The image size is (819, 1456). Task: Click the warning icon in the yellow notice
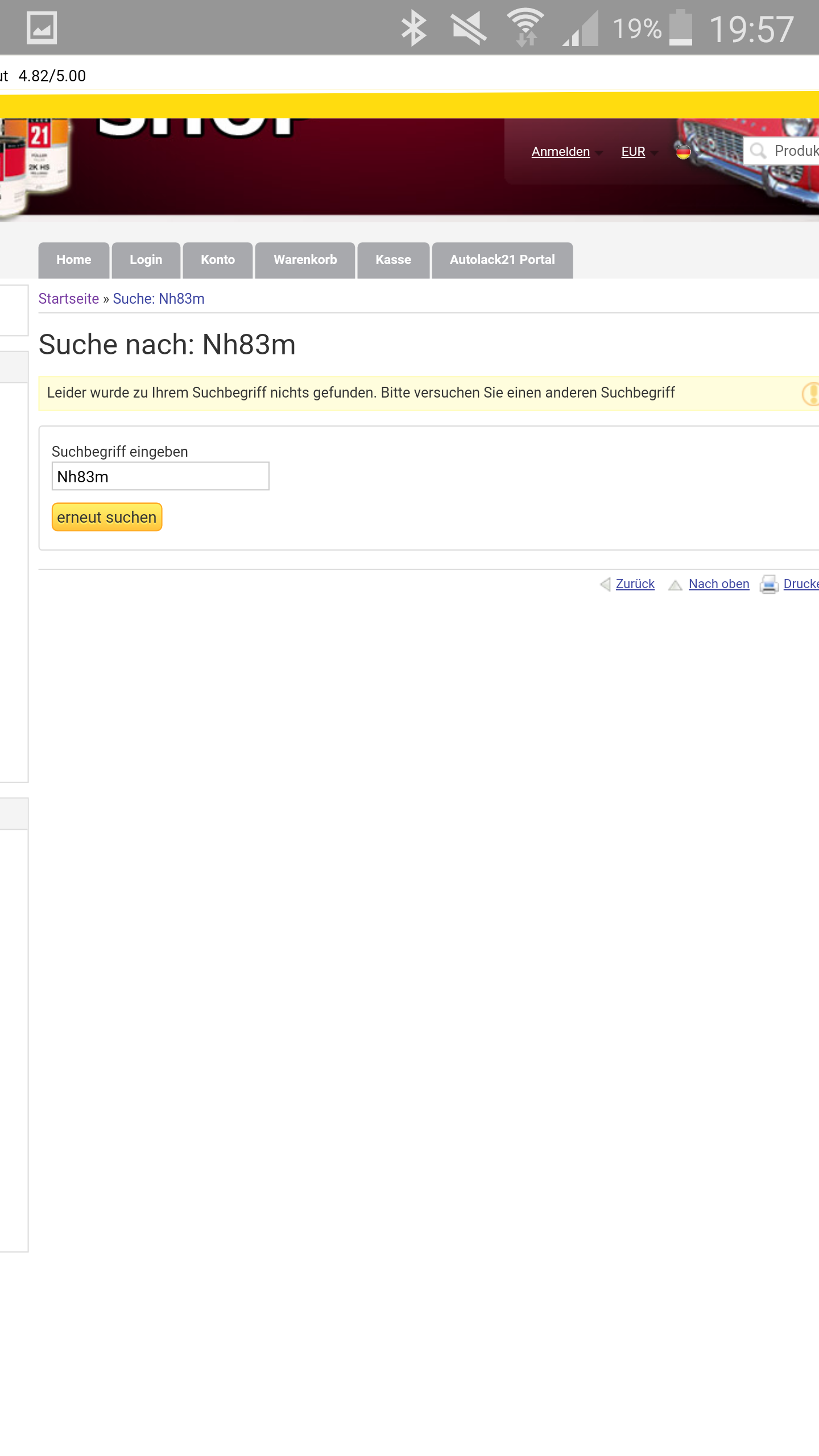coord(810,394)
